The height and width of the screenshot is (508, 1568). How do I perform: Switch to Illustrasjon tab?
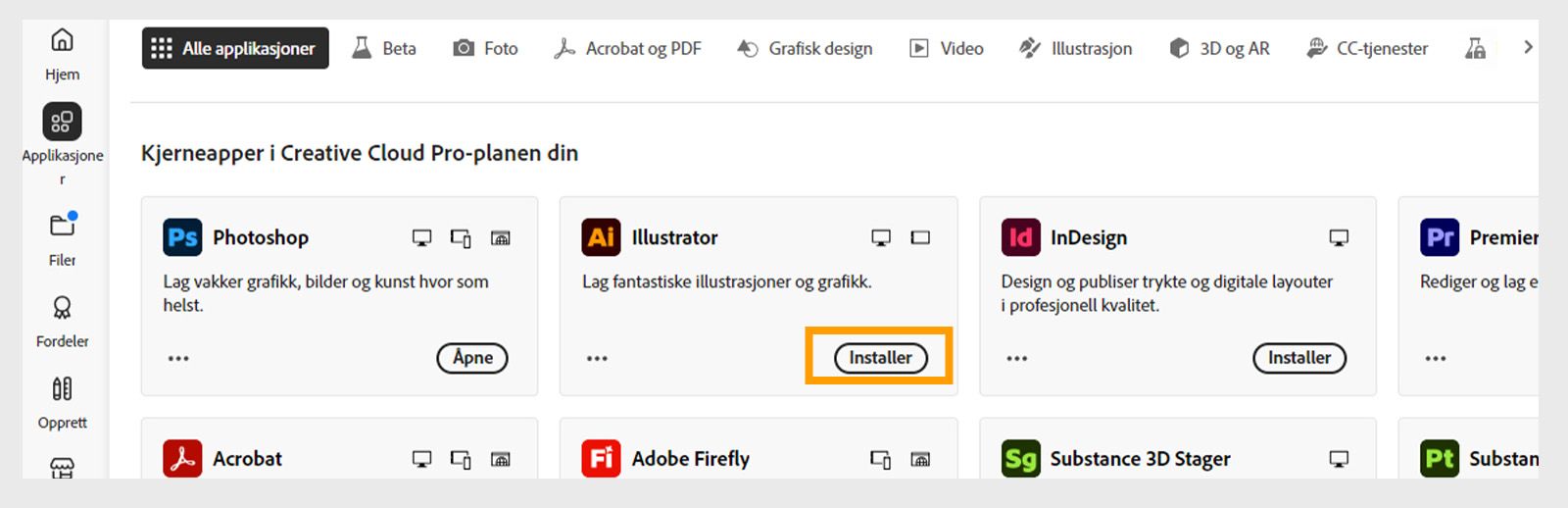click(x=1075, y=48)
